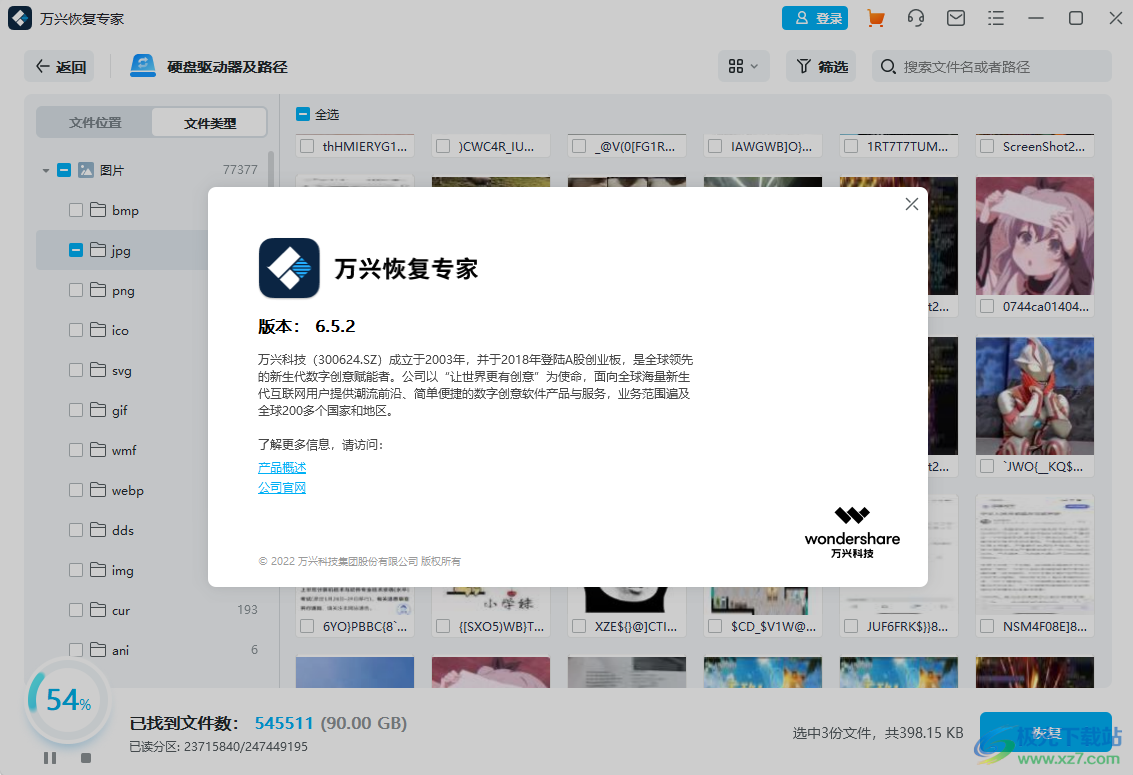
Task: Select the cur folder icon
Action: click(x=98, y=610)
